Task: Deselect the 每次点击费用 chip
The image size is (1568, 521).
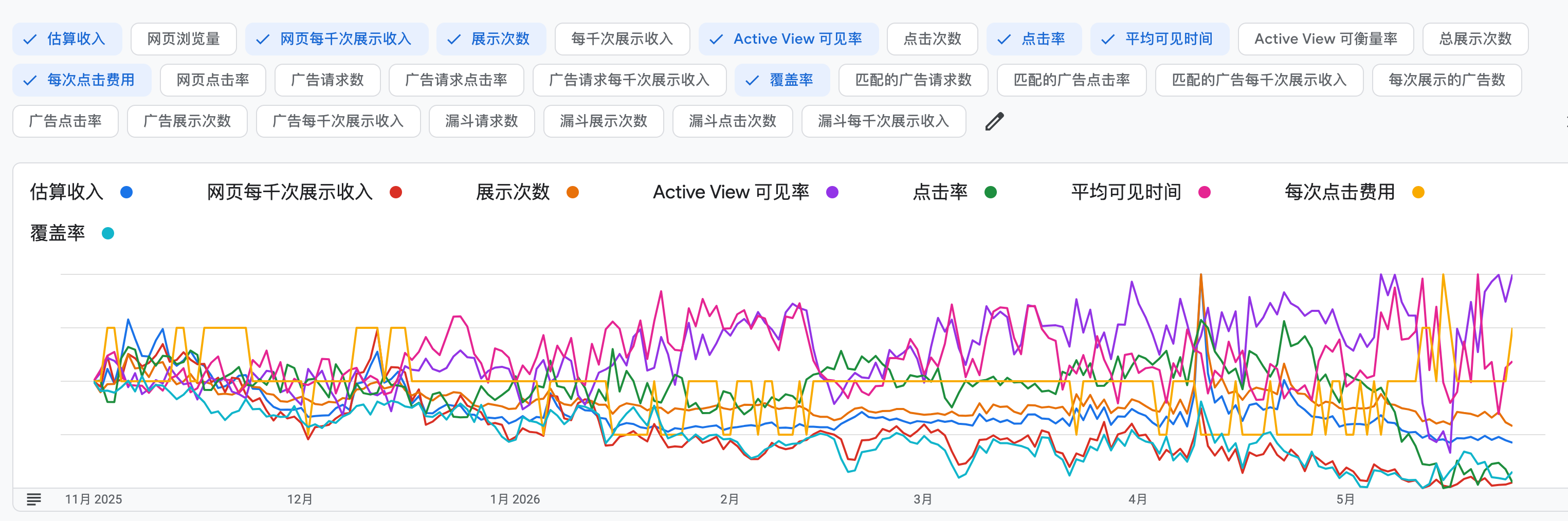Action: click(82, 80)
